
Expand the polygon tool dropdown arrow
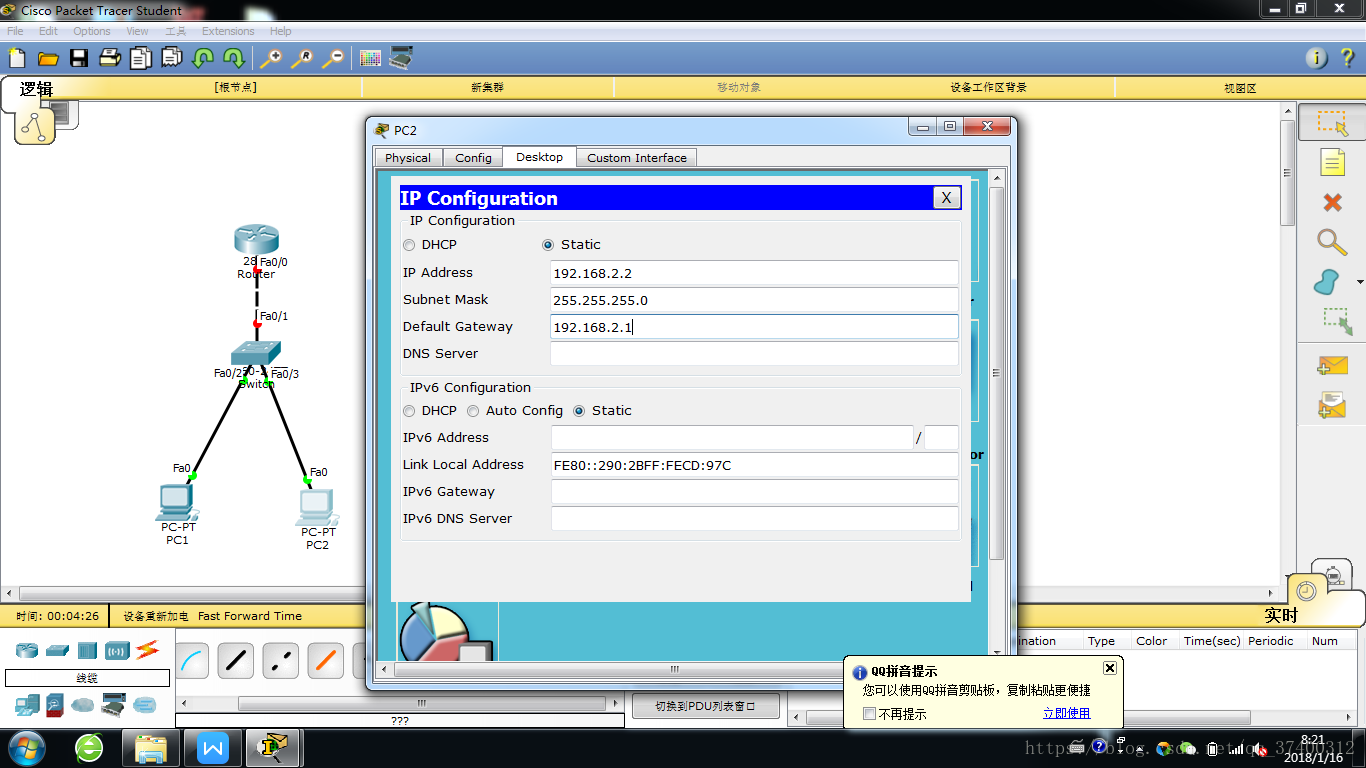coord(1360,283)
